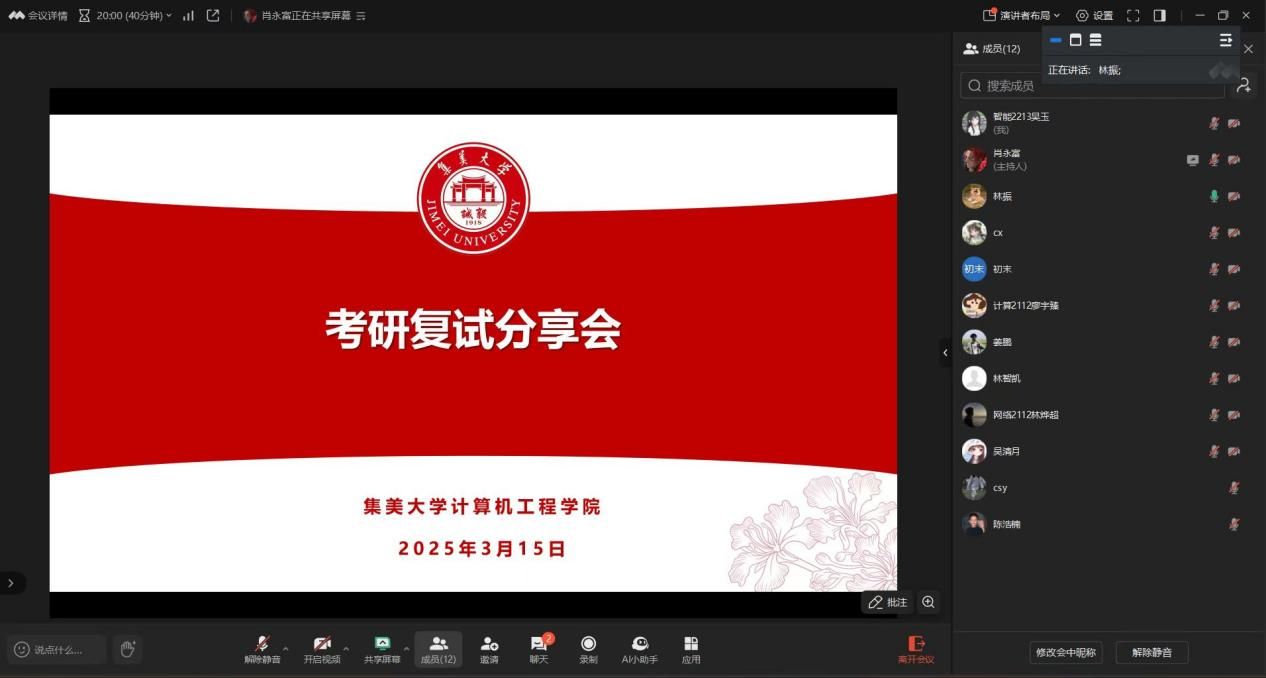Click the 搜索成员 search field

tap(1092, 86)
